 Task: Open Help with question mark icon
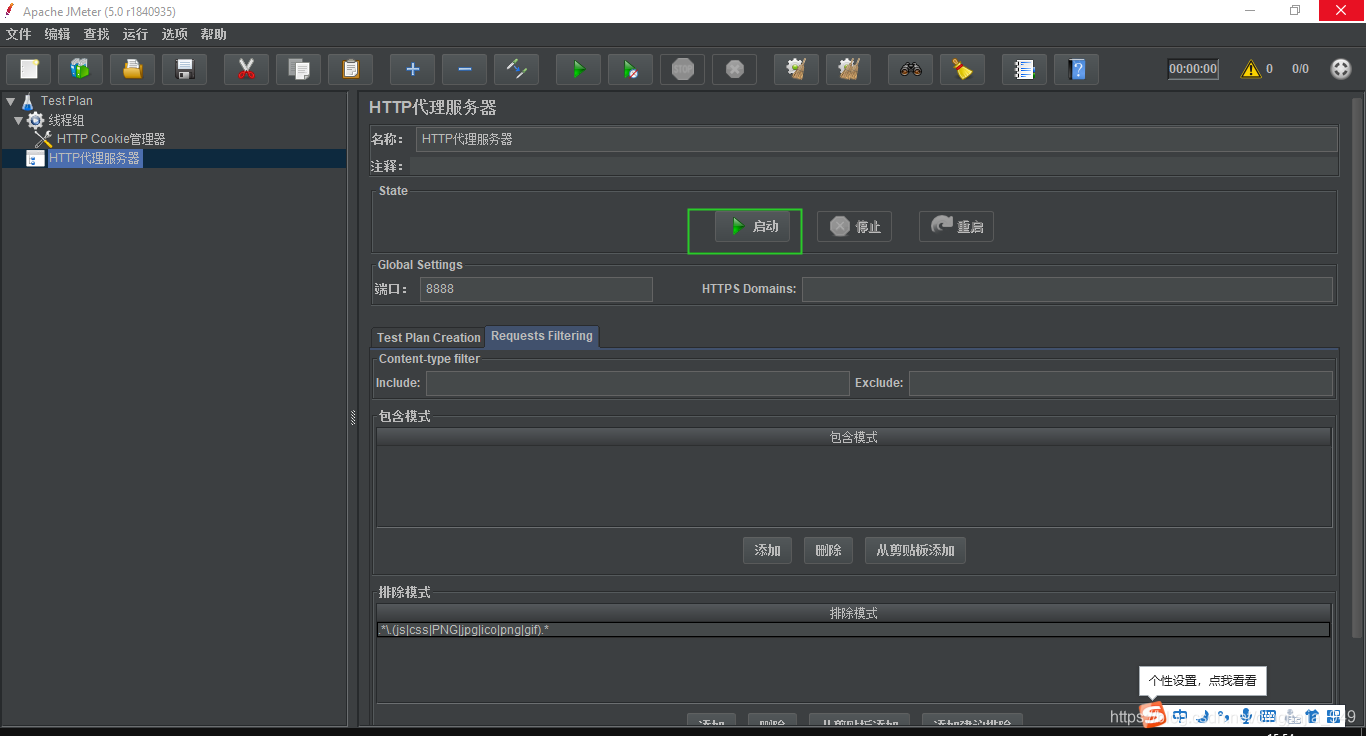(x=1077, y=69)
